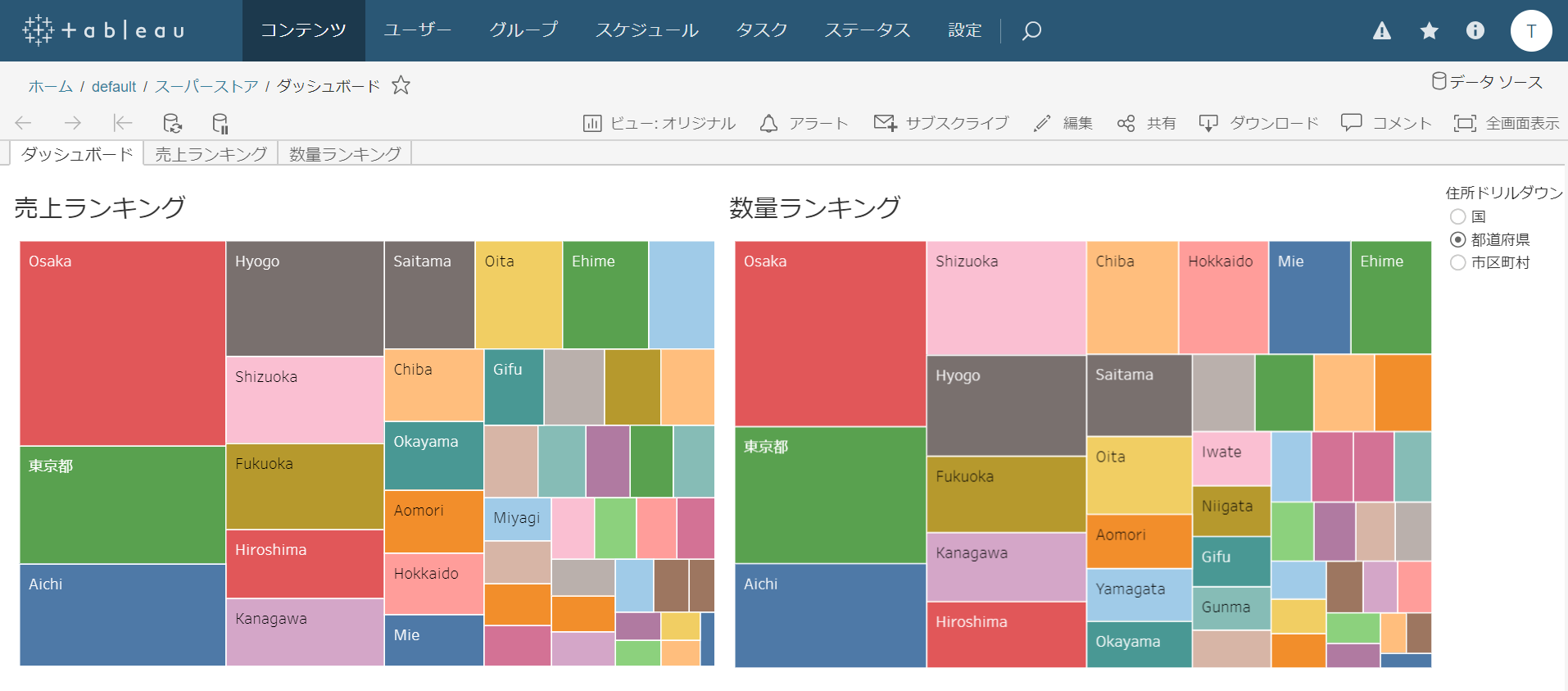This screenshot has width=1568, height=691.
Task: Go to スーパーストア breadcrumb link
Action: (206, 86)
